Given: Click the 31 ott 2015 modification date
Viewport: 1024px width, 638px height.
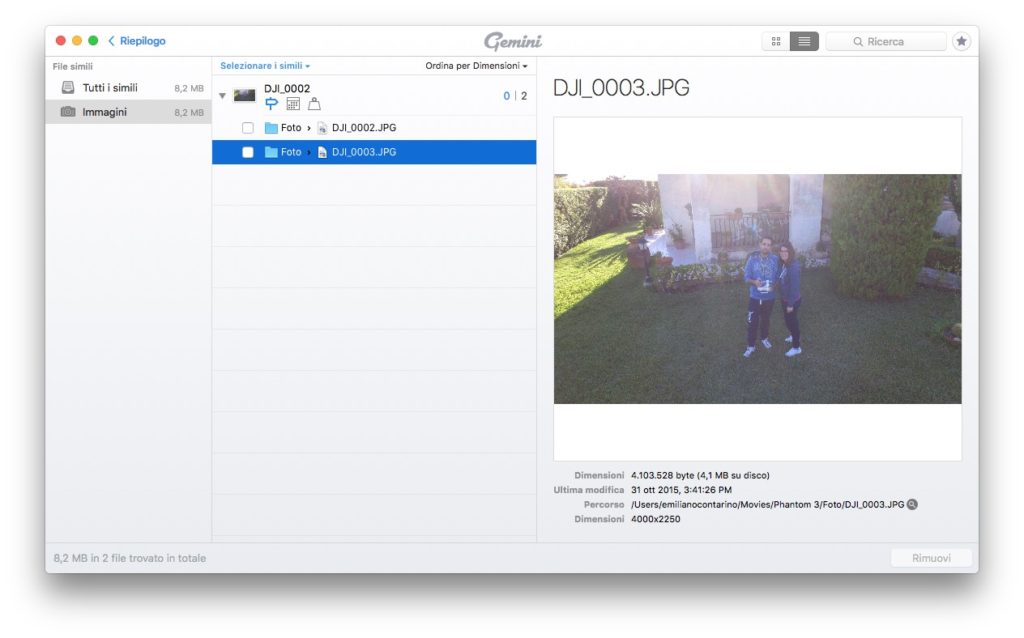Looking at the screenshot, I should tap(681, 490).
